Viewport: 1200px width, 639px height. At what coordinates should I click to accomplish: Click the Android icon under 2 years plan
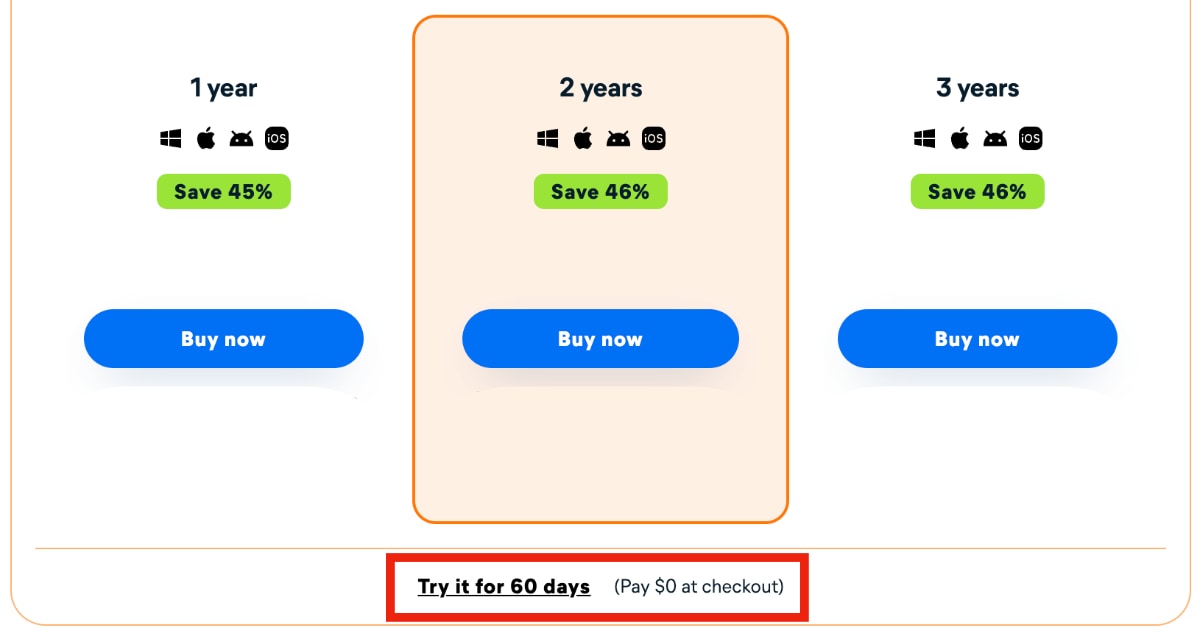[x=618, y=139]
